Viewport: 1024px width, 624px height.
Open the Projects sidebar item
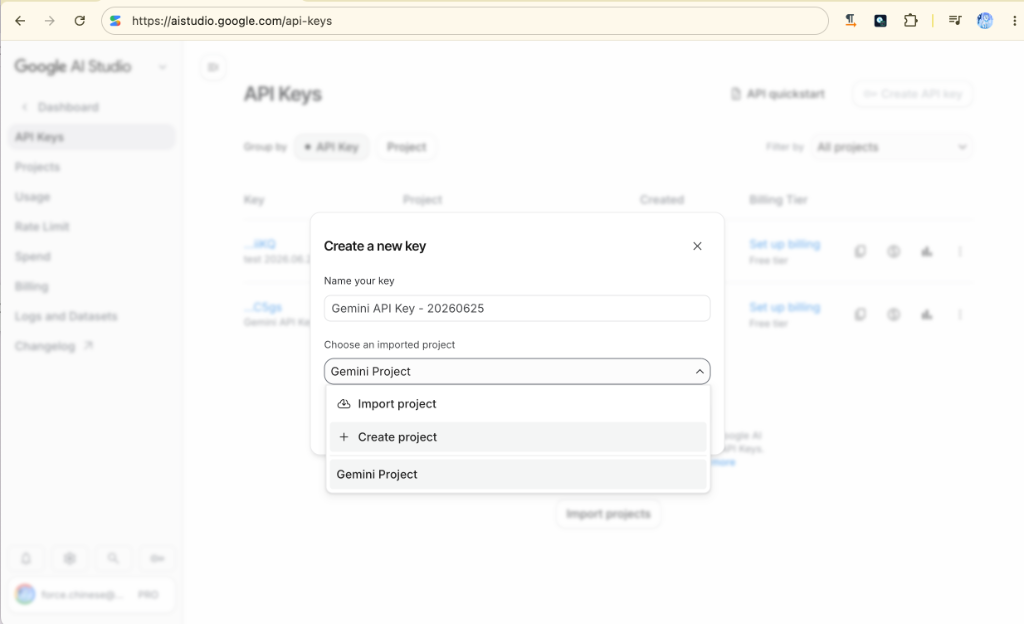[37, 167]
